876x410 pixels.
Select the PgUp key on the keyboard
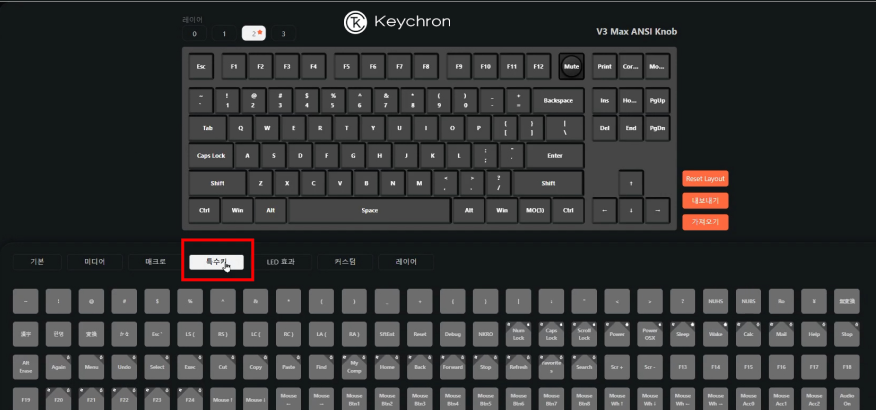coord(658,101)
